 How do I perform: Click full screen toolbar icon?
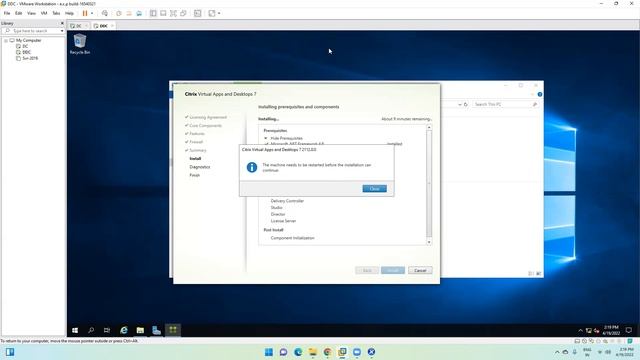[173, 13]
